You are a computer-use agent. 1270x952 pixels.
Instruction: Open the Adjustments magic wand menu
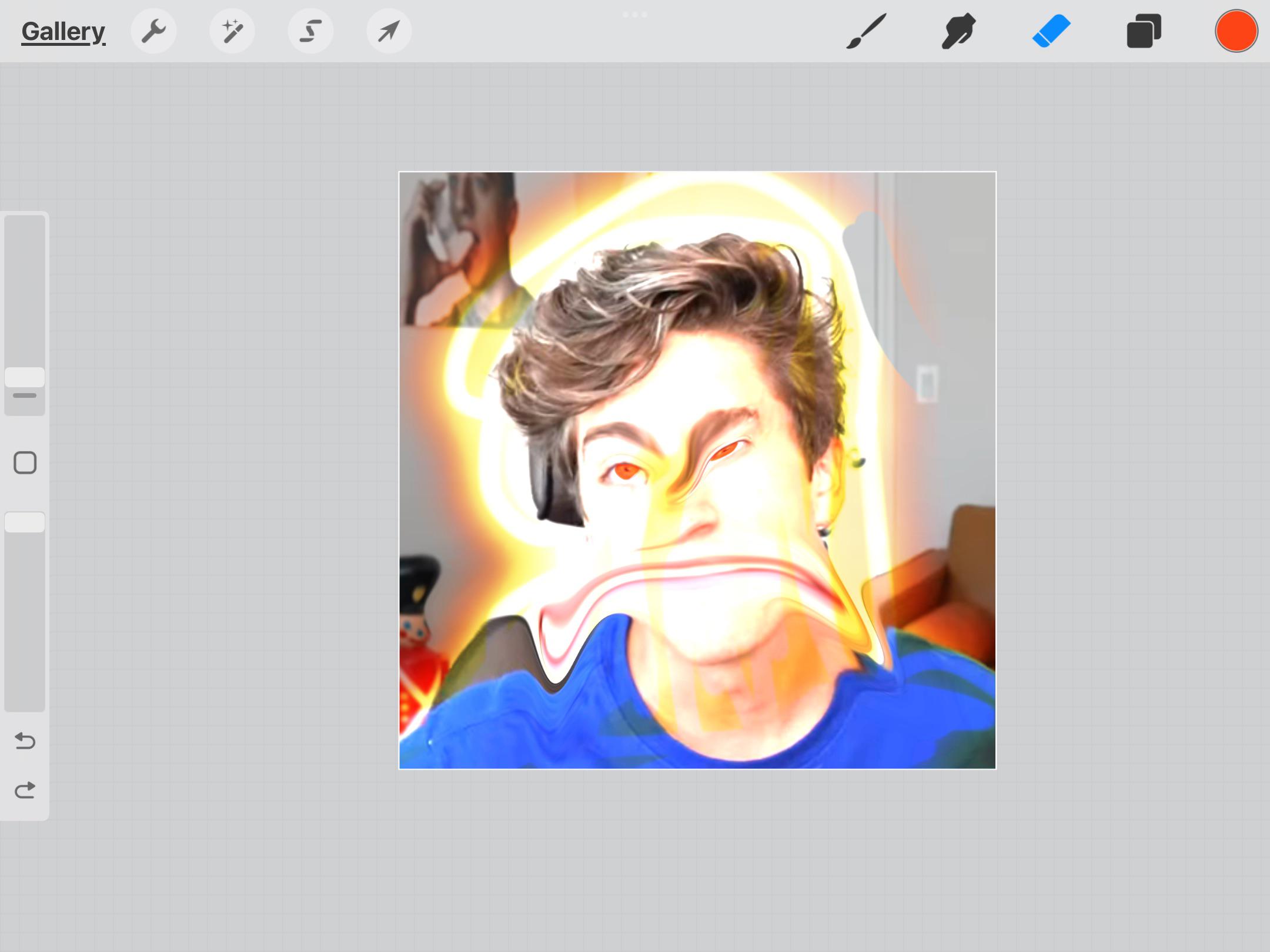click(232, 31)
